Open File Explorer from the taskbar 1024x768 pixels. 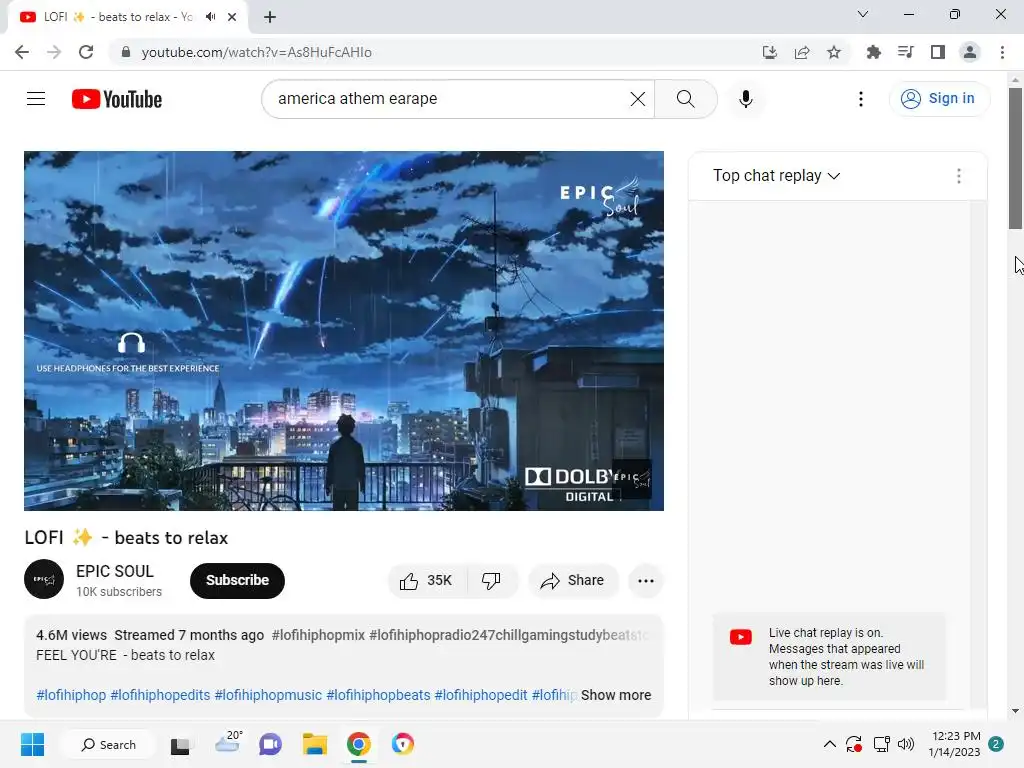point(315,744)
